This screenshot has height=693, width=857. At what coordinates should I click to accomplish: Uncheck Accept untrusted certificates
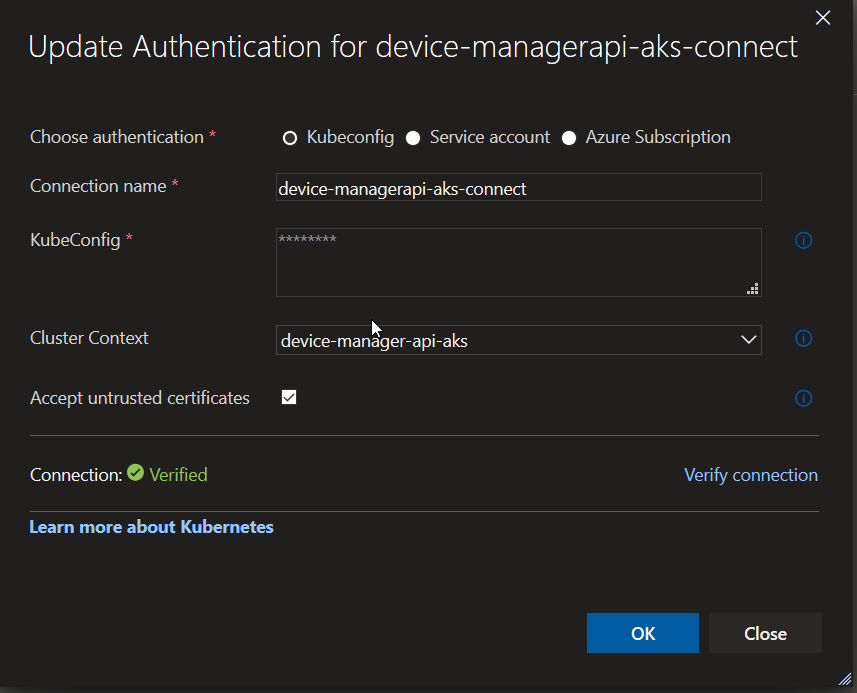(x=289, y=397)
